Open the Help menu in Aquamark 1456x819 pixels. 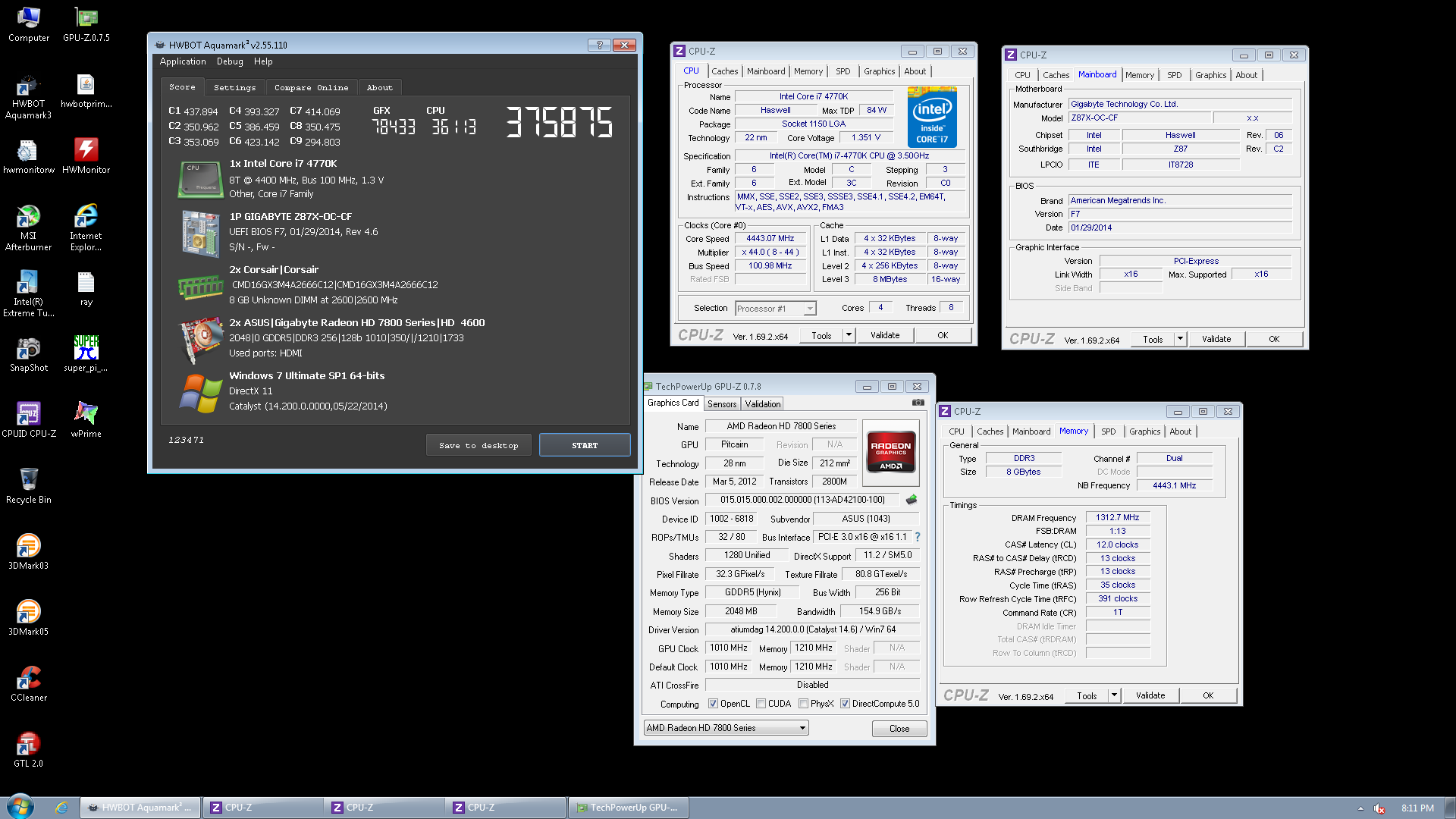pyautogui.click(x=263, y=61)
